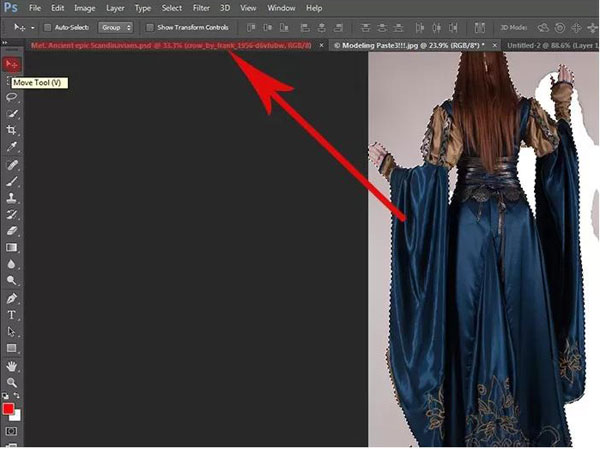
Task: Expand the toolbar with the double-arrow
Action: click(x=5, y=43)
